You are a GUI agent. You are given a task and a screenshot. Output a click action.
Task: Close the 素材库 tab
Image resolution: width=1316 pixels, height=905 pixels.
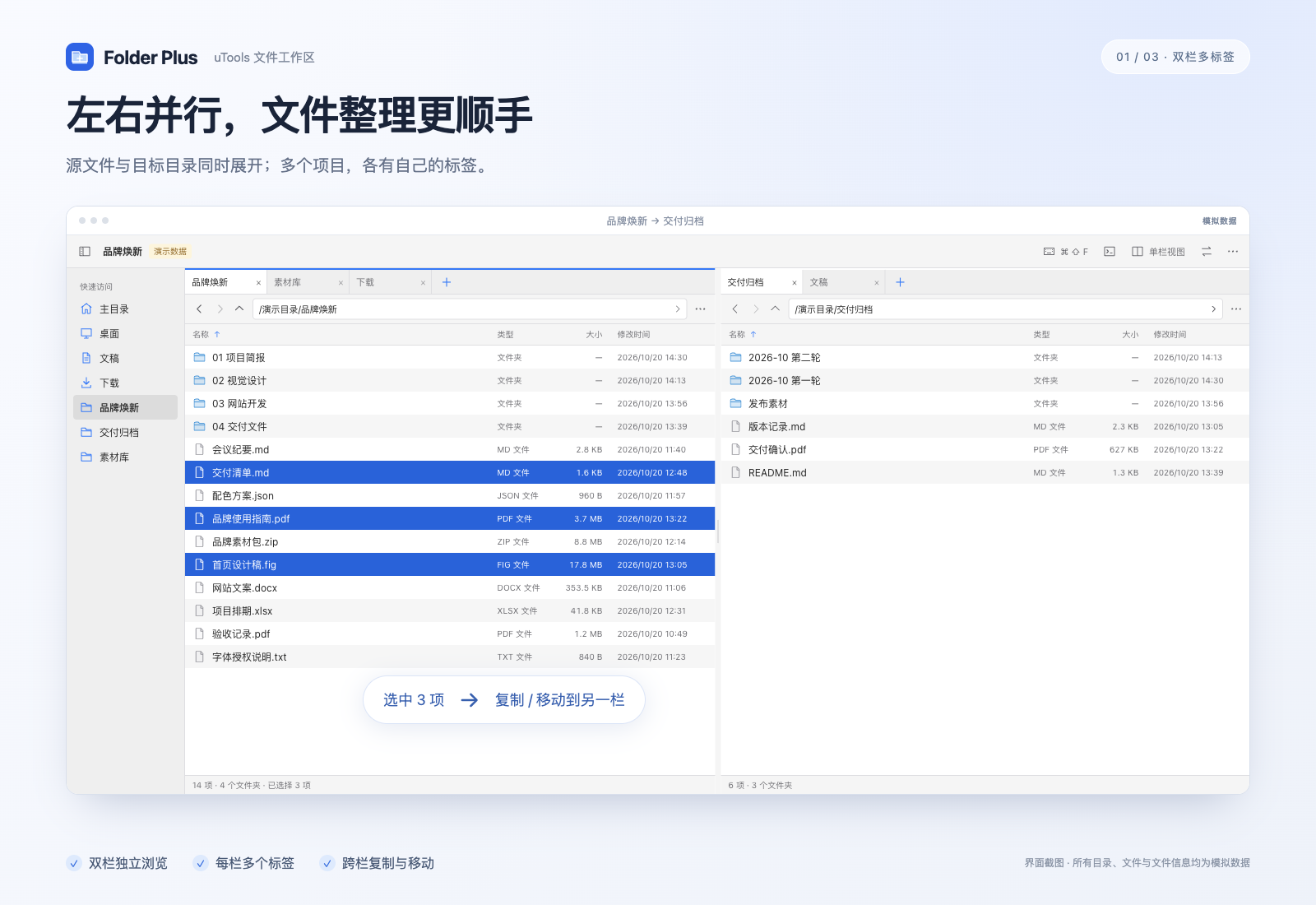341,283
